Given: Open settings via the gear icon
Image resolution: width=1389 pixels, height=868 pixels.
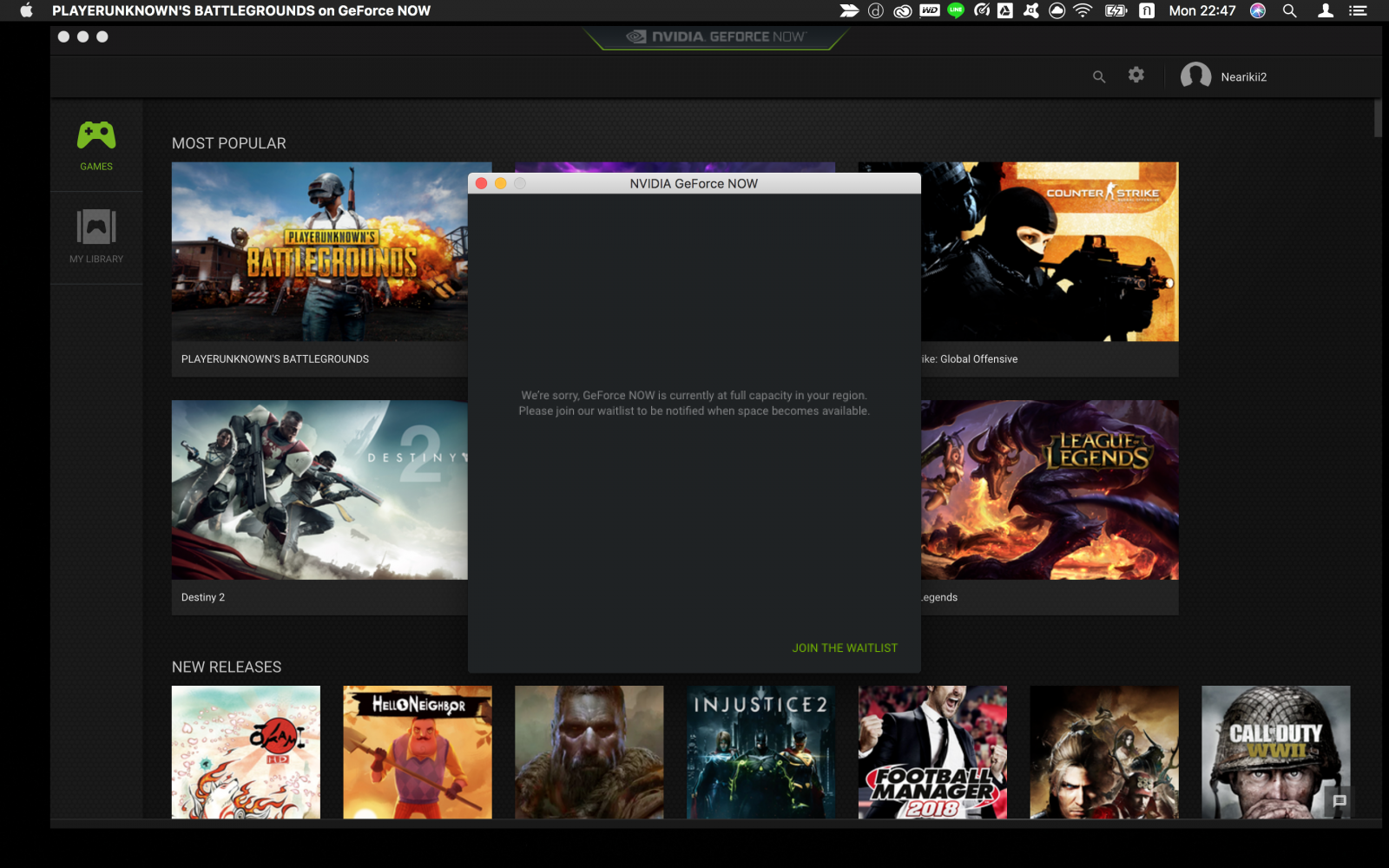Looking at the screenshot, I should pos(1136,76).
